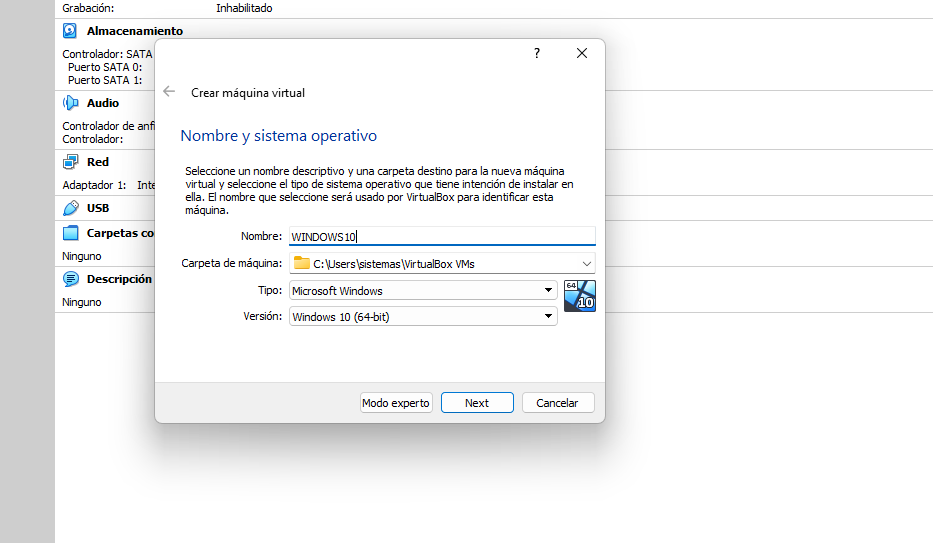Viewport: 933px width, 543px height.
Task: Click the Red network adapter icon
Action: pos(70,162)
